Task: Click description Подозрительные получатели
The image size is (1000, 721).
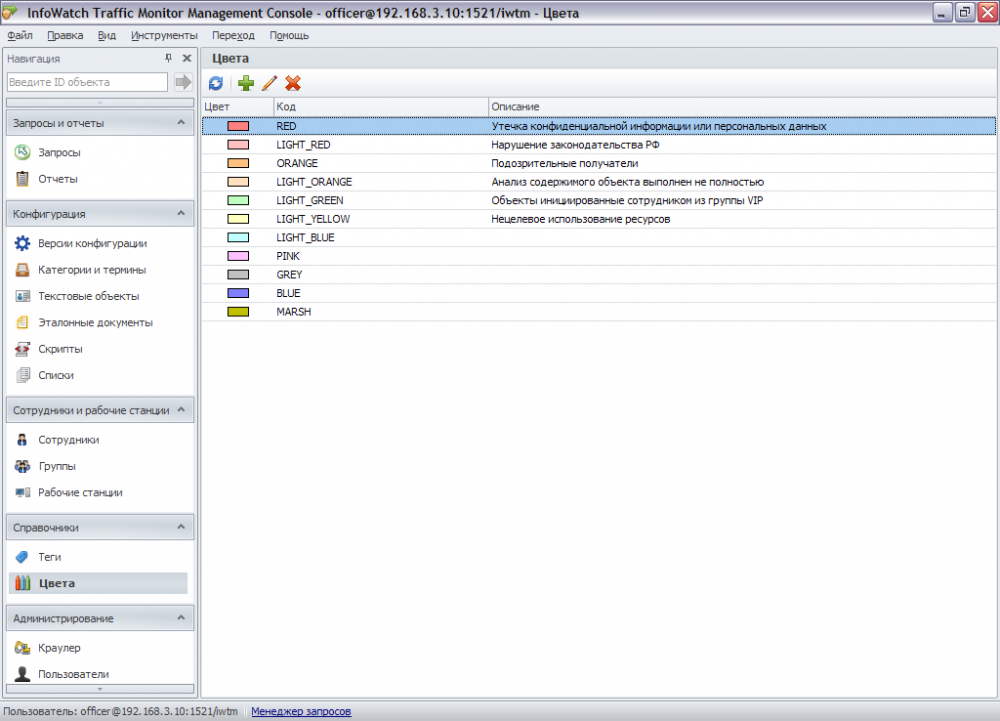Action: [x=564, y=163]
